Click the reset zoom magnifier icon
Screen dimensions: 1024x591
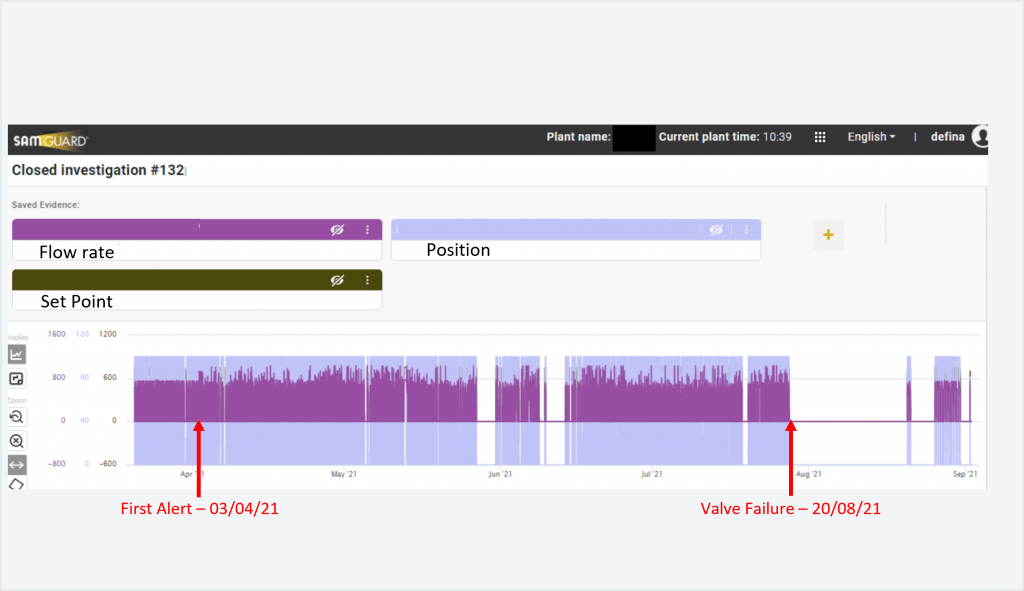tap(16, 417)
